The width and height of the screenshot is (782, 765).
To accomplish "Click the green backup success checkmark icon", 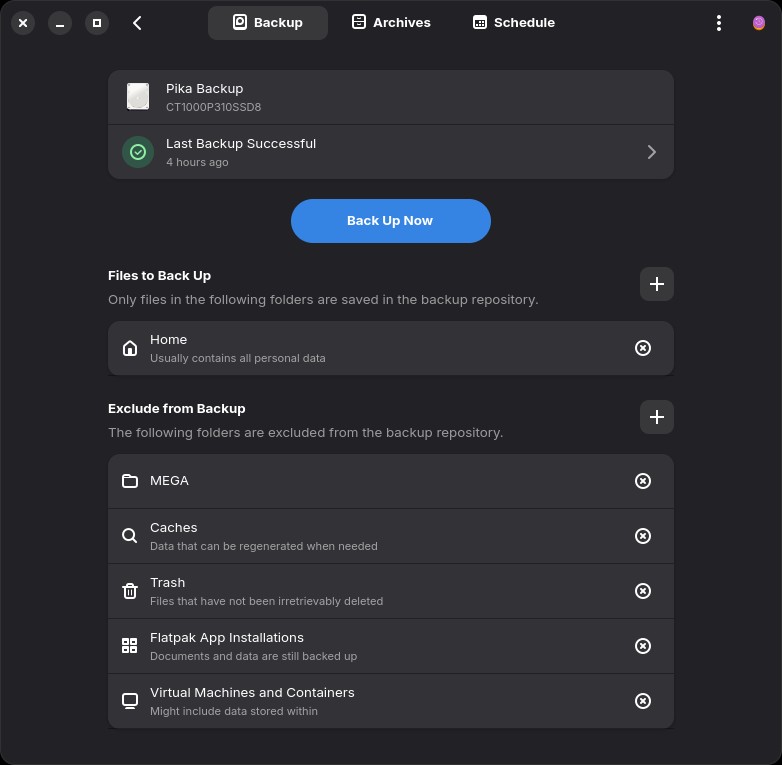I will 138,152.
